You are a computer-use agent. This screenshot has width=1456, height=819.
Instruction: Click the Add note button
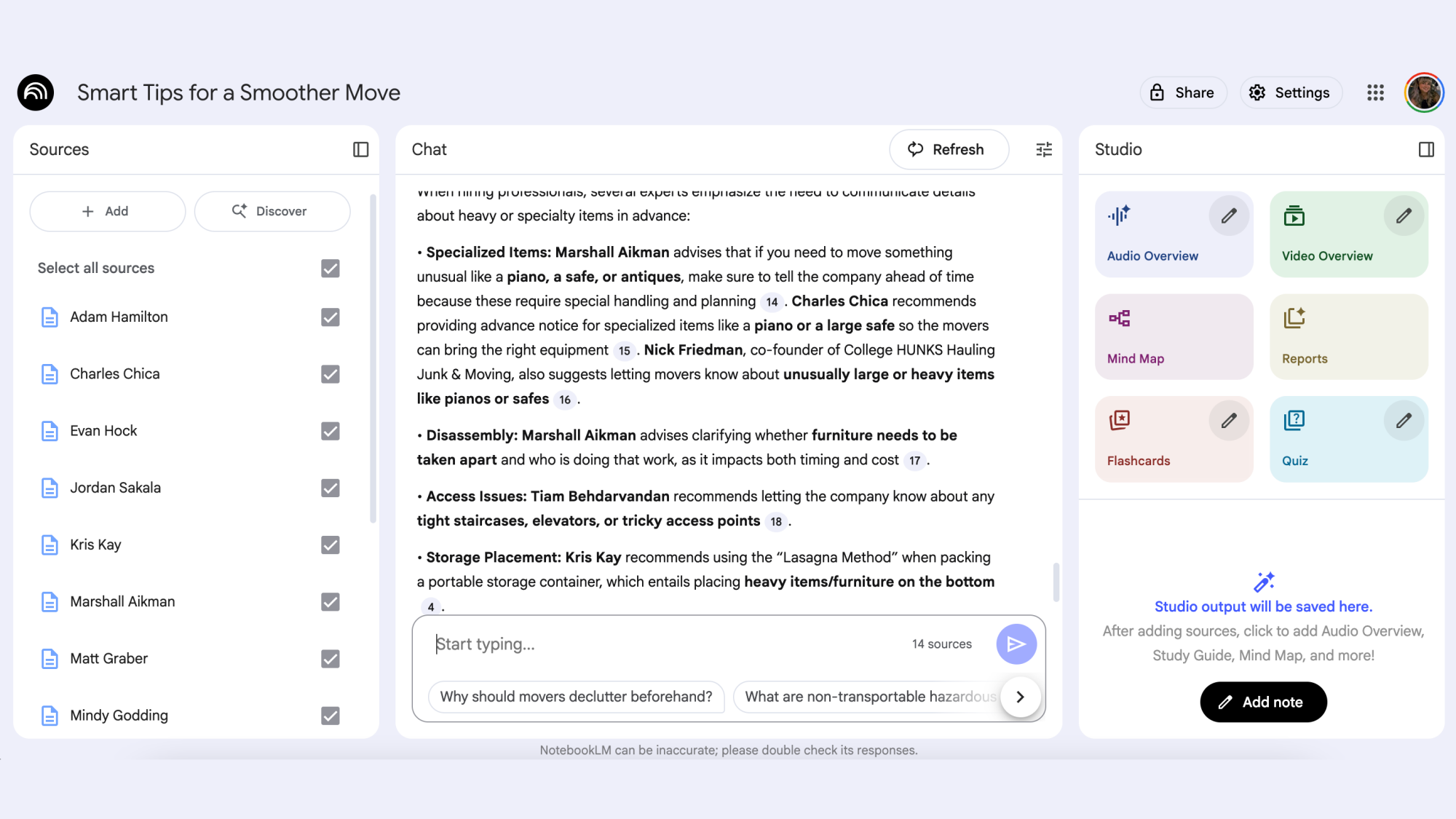click(1262, 702)
